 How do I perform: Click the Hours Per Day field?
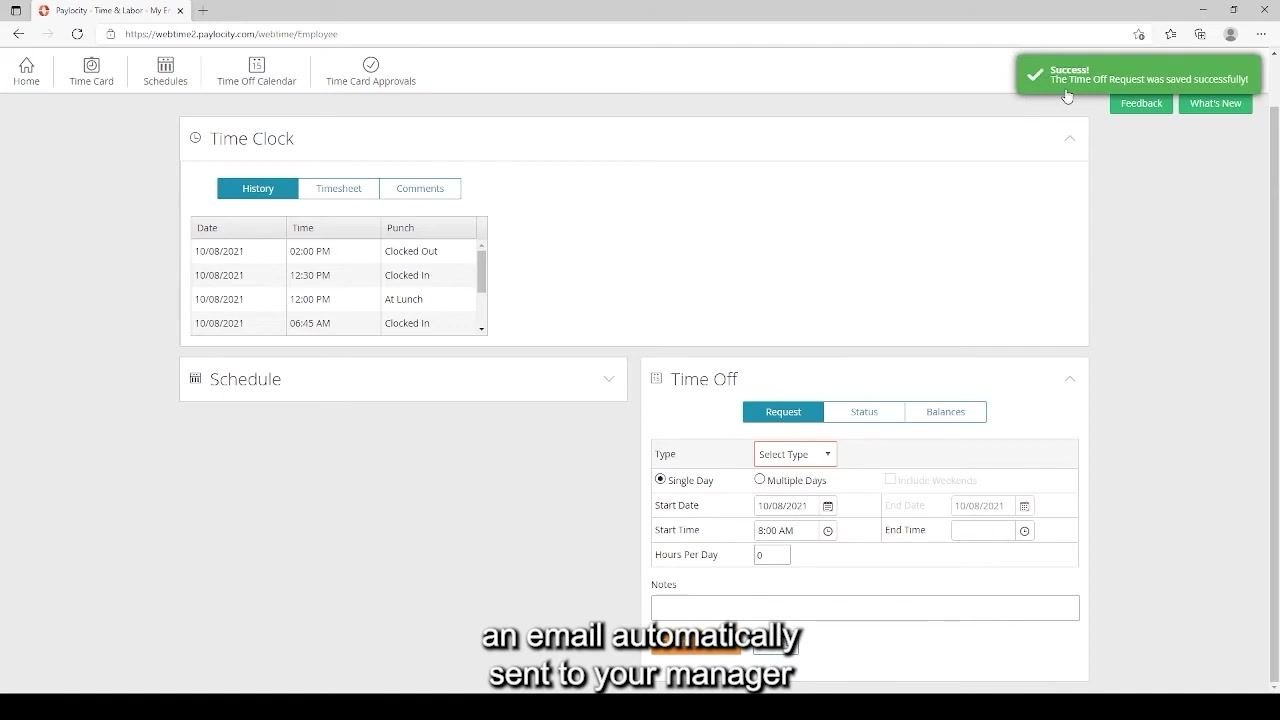[772, 555]
